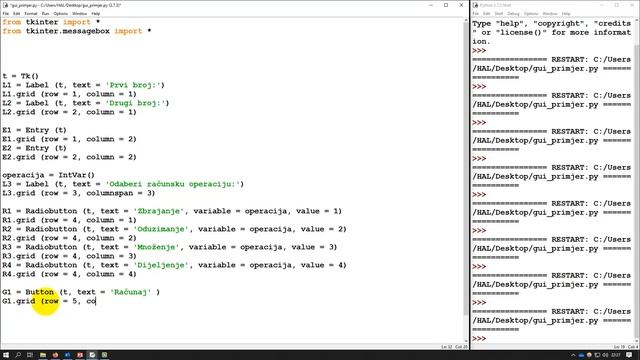Screen dimensions: 640x360
Task: Switch to active Python IDLE taskbar icon
Action: [92, 355]
